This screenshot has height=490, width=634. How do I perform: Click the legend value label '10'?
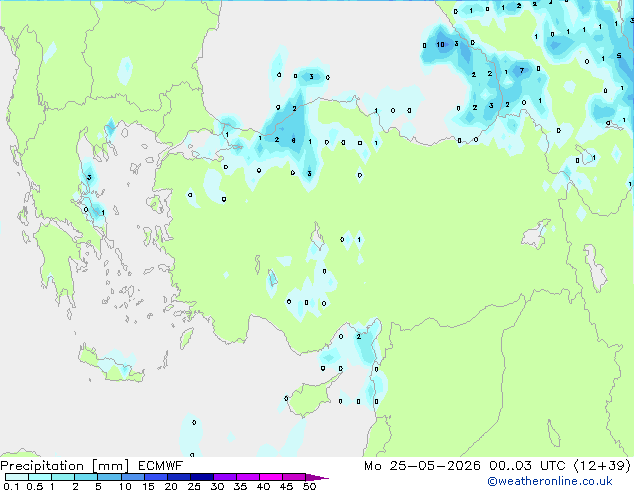pos(125,486)
